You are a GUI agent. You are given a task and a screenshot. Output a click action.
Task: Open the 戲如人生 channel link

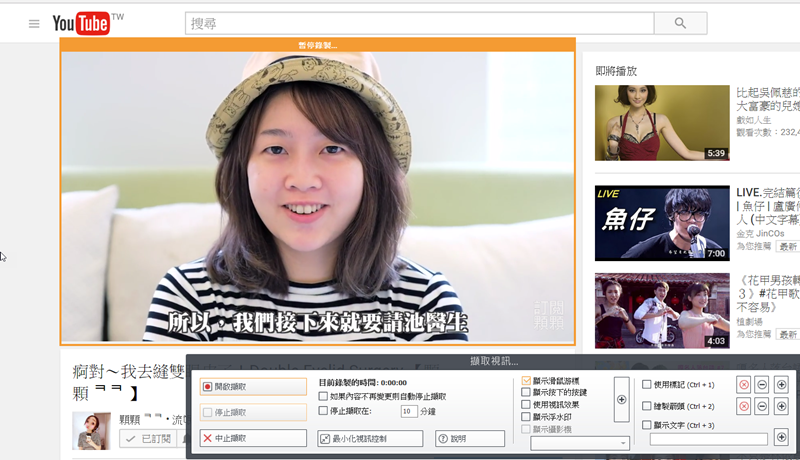point(754,120)
